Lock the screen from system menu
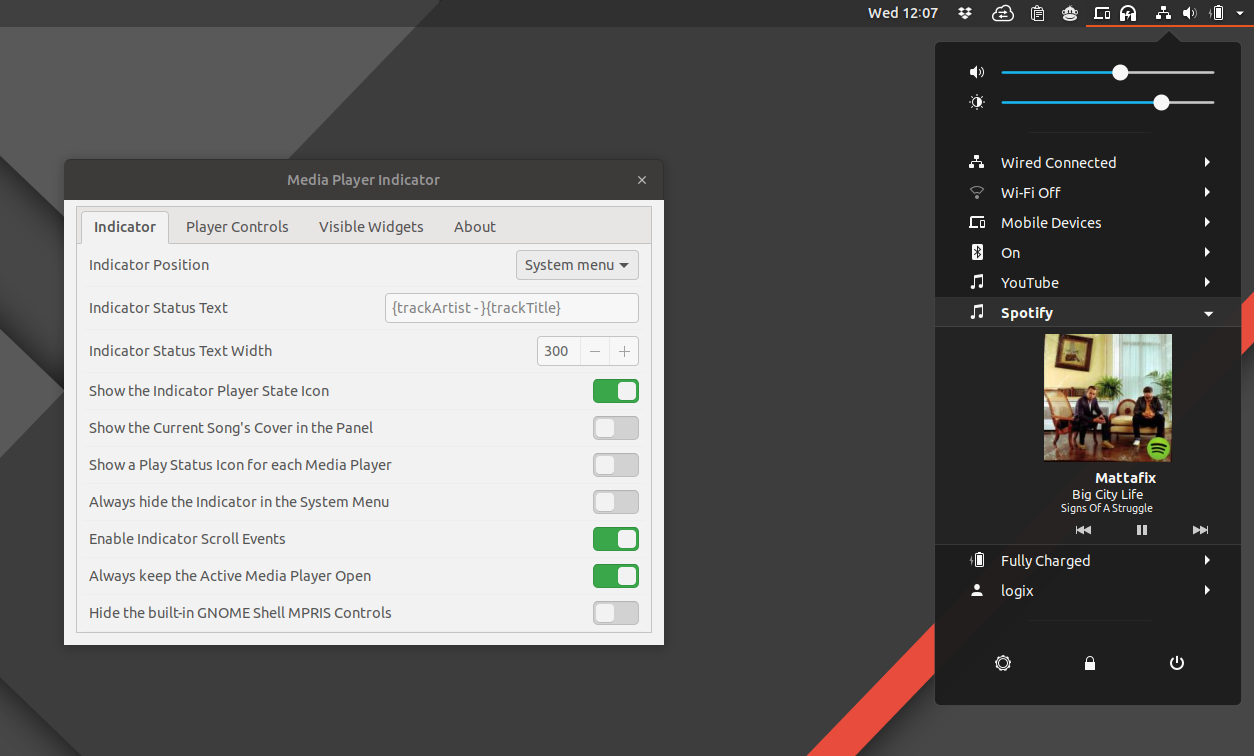Viewport: 1254px width, 756px height. tap(1090, 663)
